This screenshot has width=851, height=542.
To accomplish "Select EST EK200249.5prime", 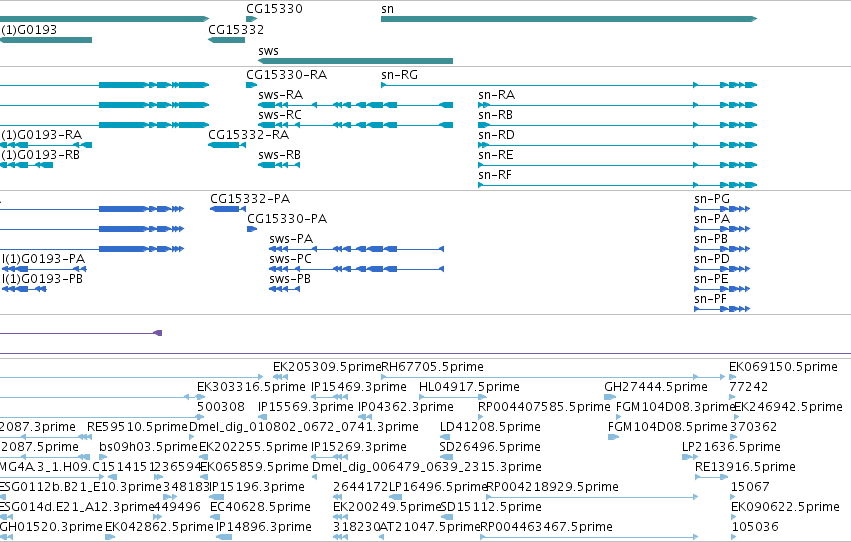I will (x=387, y=508).
